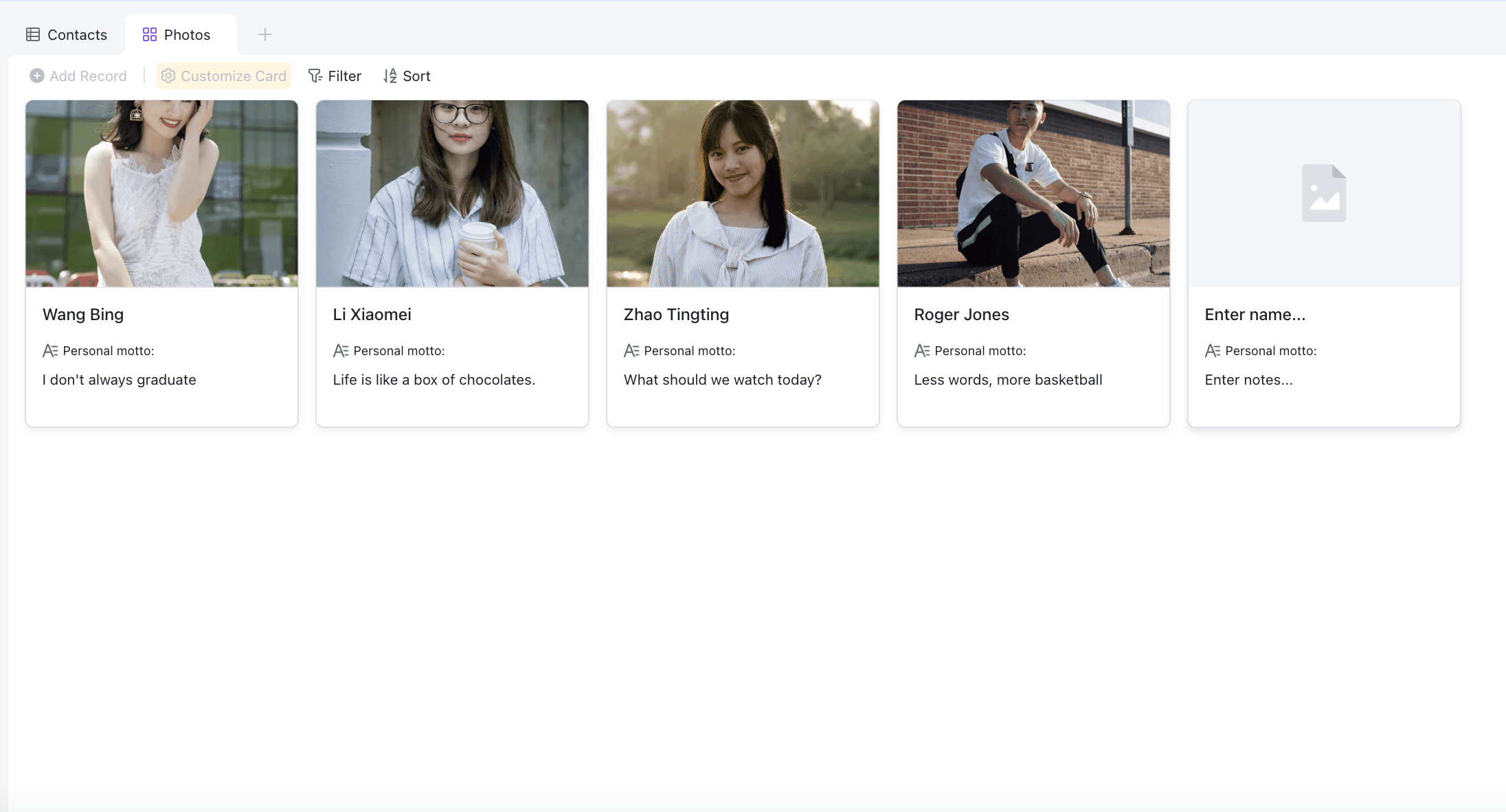1506x812 pixels.
Task: Select the Li Xiaomei name text
Action: (372, 315)
